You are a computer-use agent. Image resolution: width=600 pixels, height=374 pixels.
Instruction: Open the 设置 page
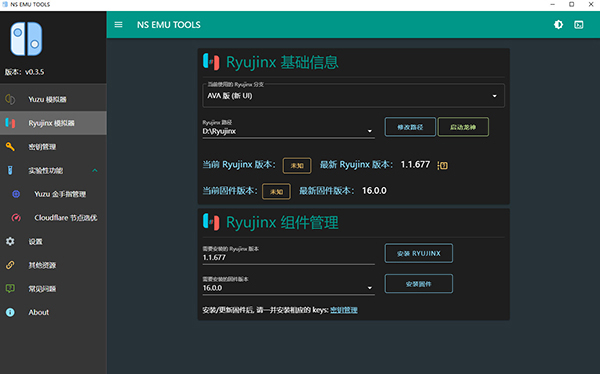[x=53, y=241]
